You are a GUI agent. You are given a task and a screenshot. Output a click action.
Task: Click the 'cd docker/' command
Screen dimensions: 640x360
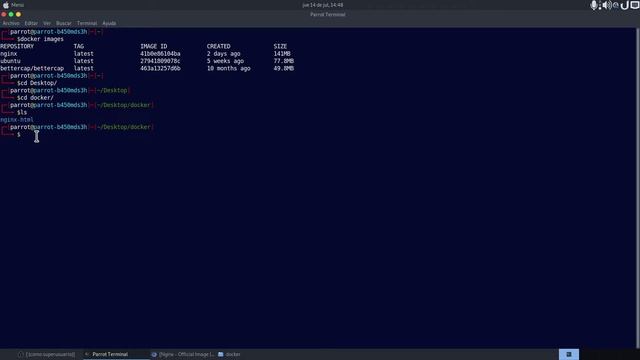[x=37, y=98]
